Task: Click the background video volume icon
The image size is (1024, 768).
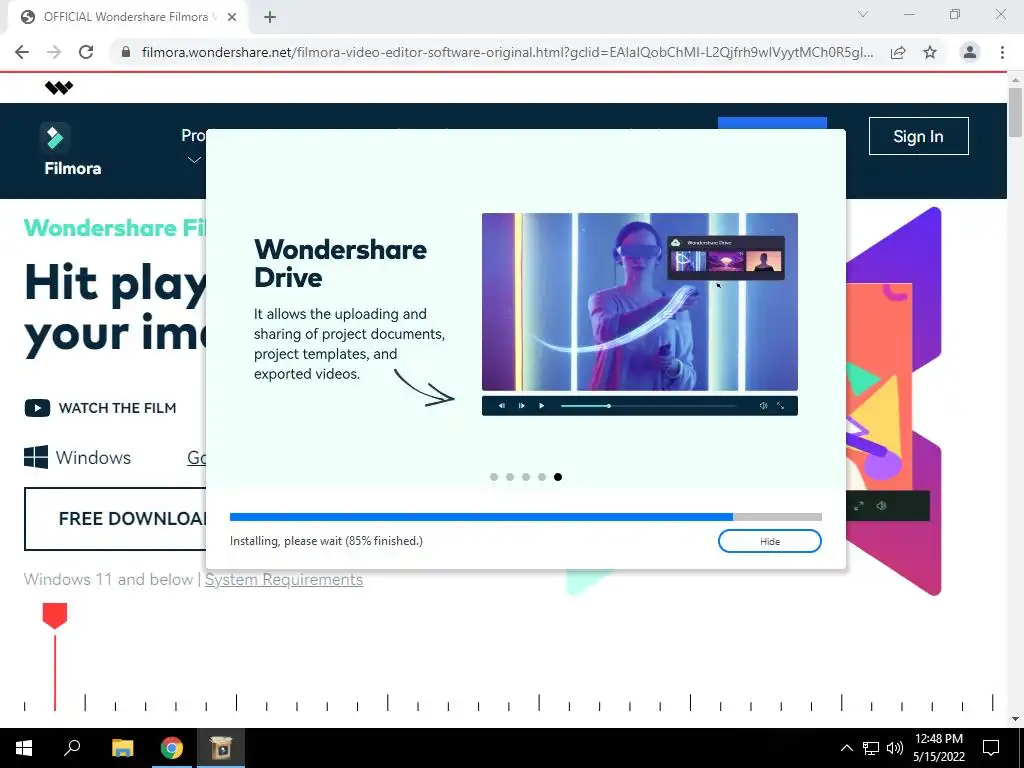Action: point(881,505)
